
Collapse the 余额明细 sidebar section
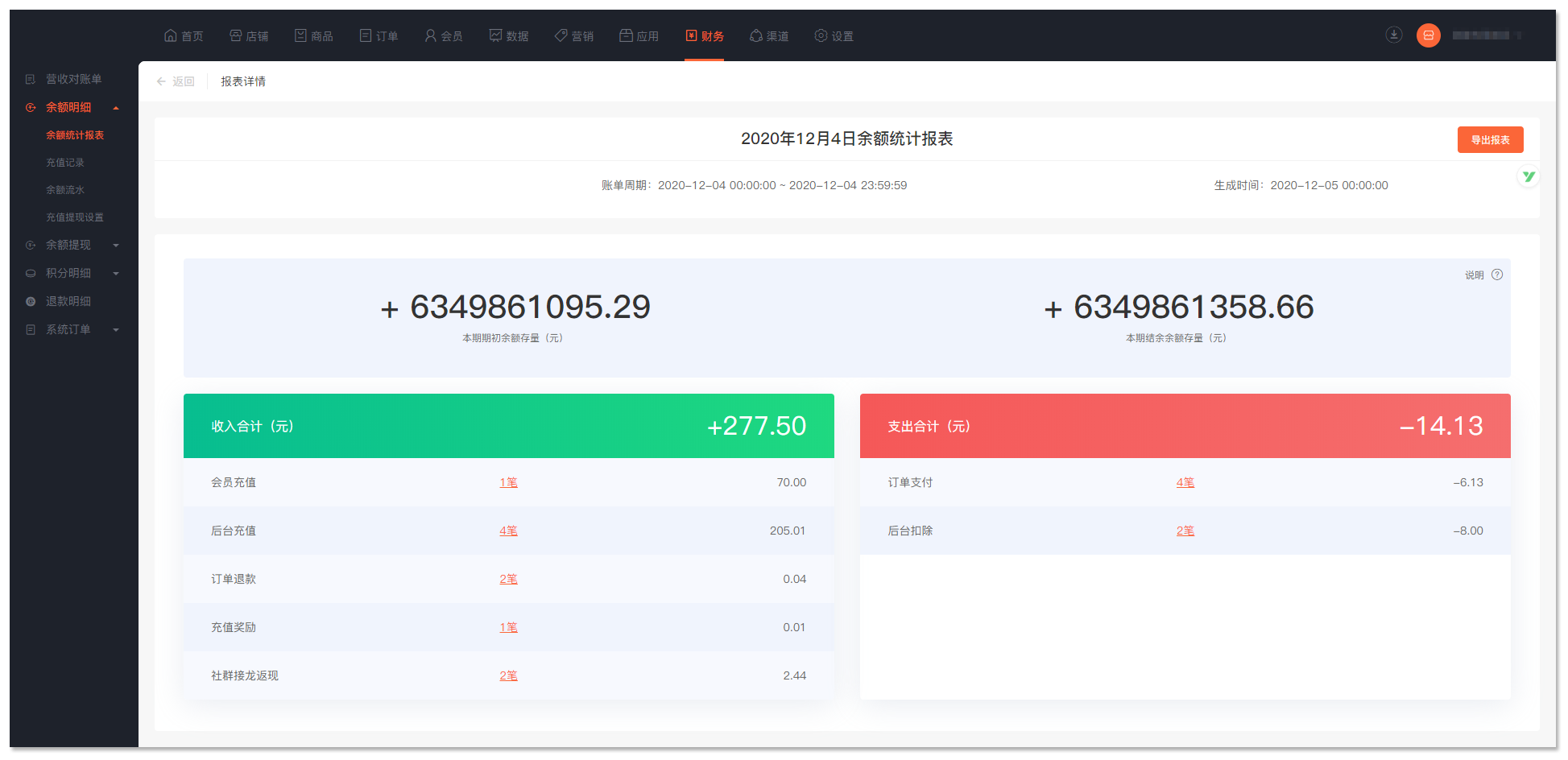click(116, 108)
